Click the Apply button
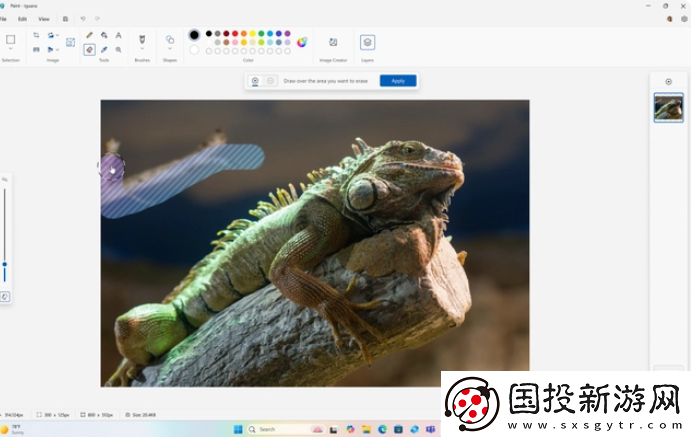Screen dimensions: 691x437 pyautogui.click(x=398, y=81)
